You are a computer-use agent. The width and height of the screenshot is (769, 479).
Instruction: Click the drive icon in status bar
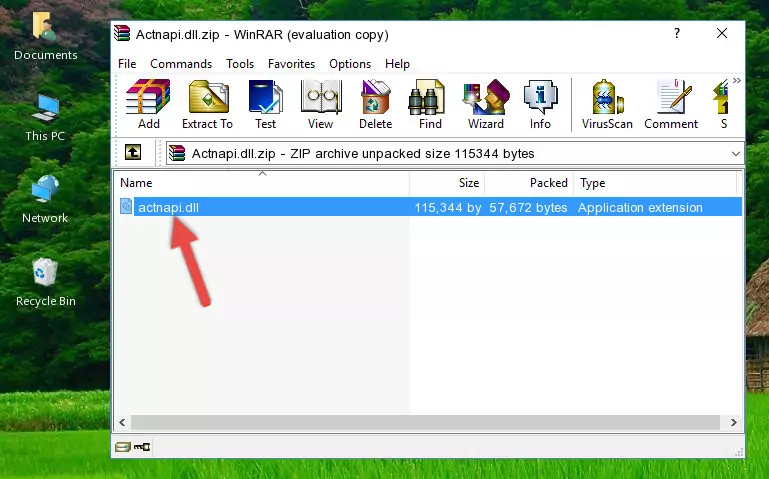point(123,447)
